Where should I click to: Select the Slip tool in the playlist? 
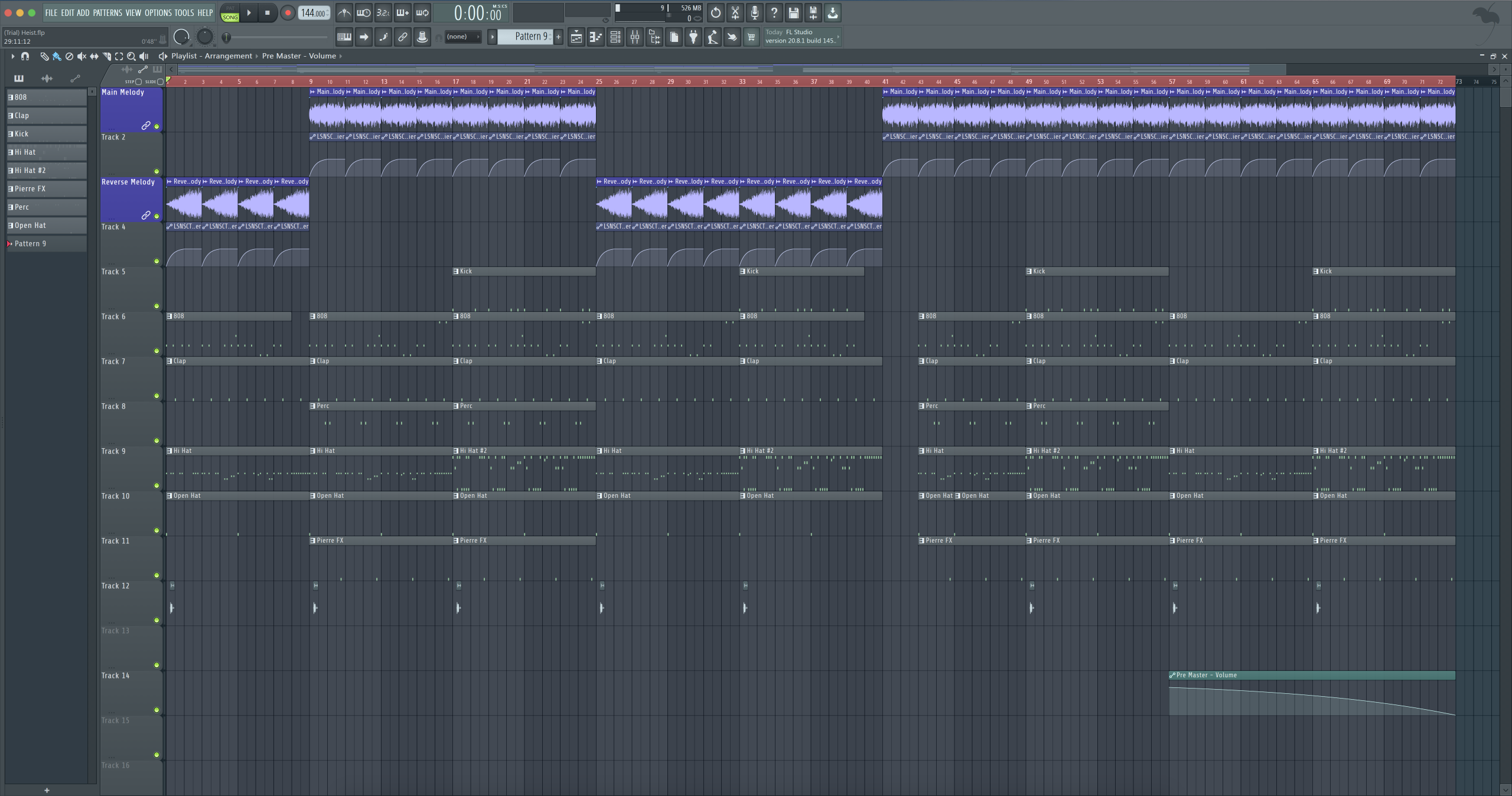click(x=94, y=56)
